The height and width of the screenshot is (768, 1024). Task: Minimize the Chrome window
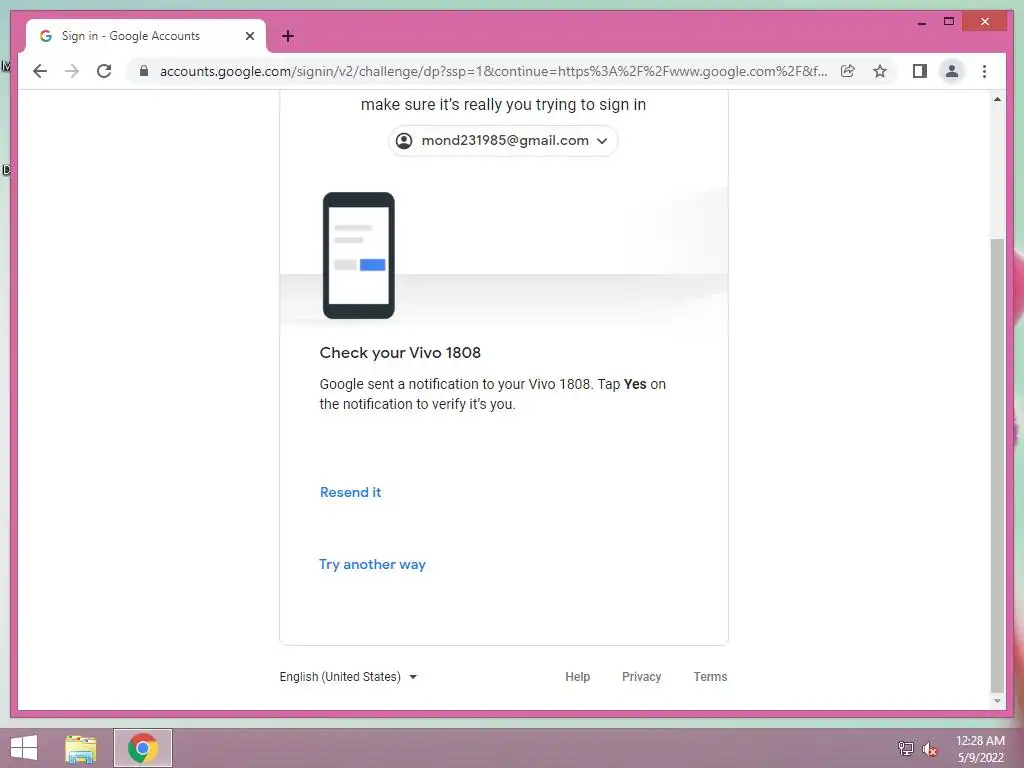point(921,22)
